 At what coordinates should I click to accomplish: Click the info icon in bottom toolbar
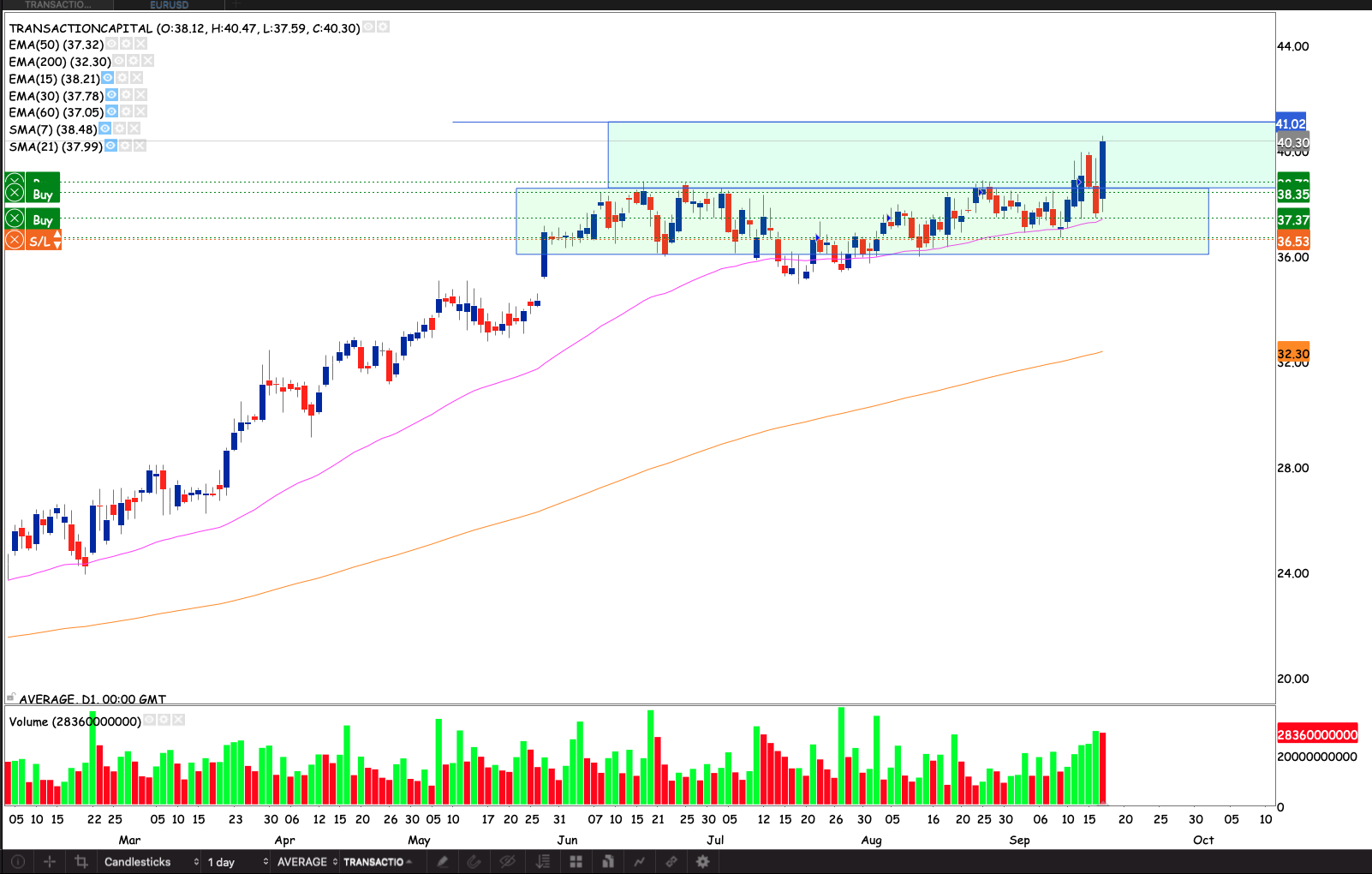[x=18, y=862]
